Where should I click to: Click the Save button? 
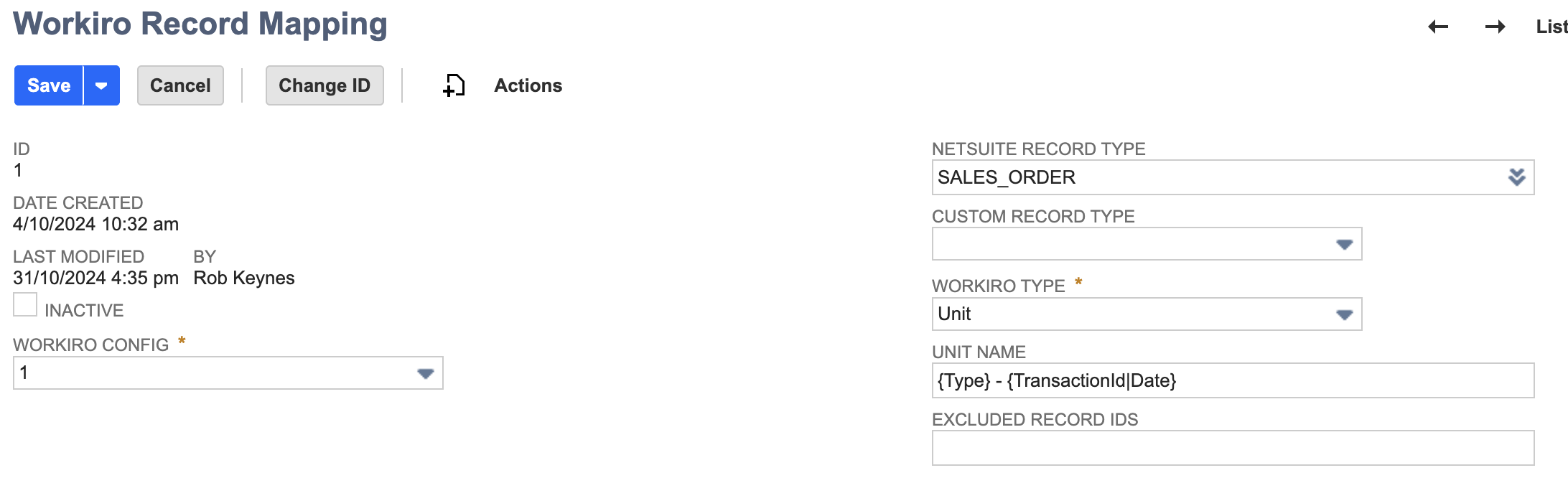47,85
